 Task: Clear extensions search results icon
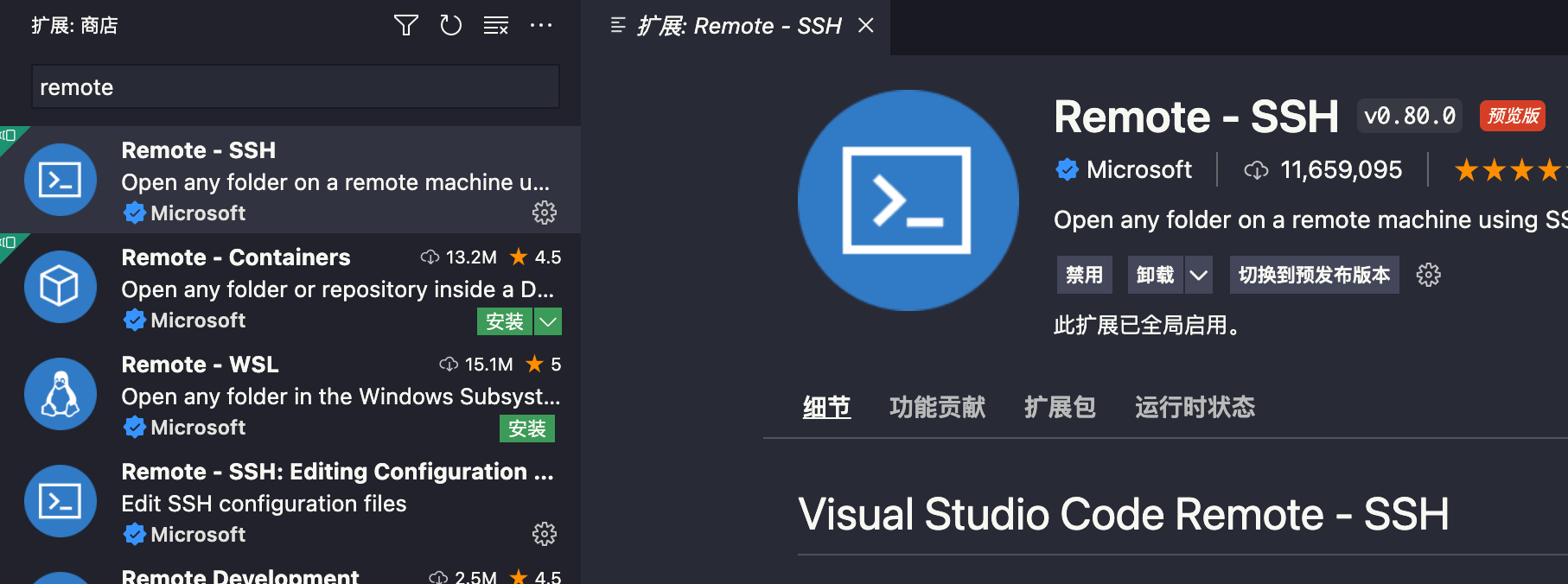pos(495,26)
